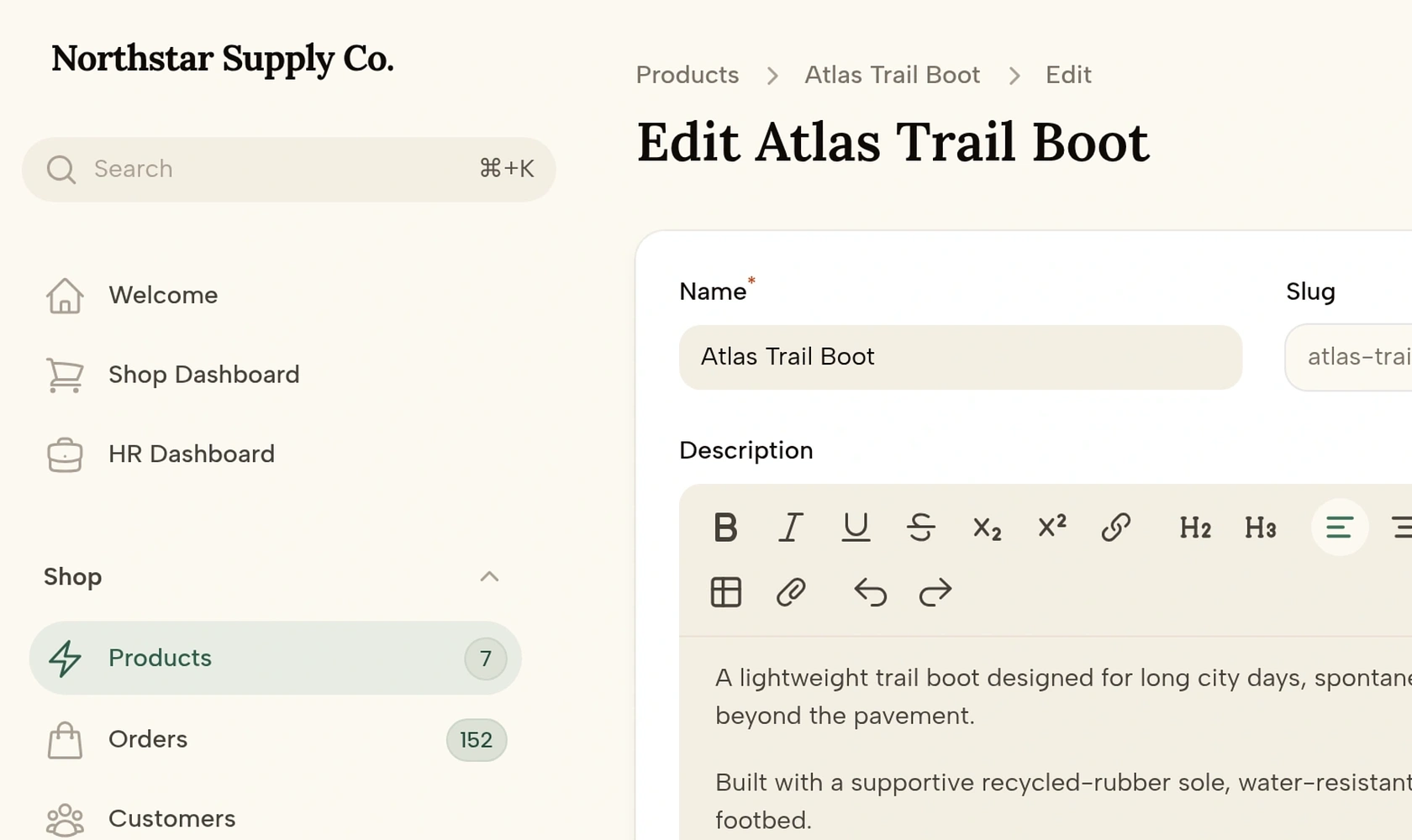Click the Description field label
Viewport: 1412px width, 840px height.
(x=746, y=451)
